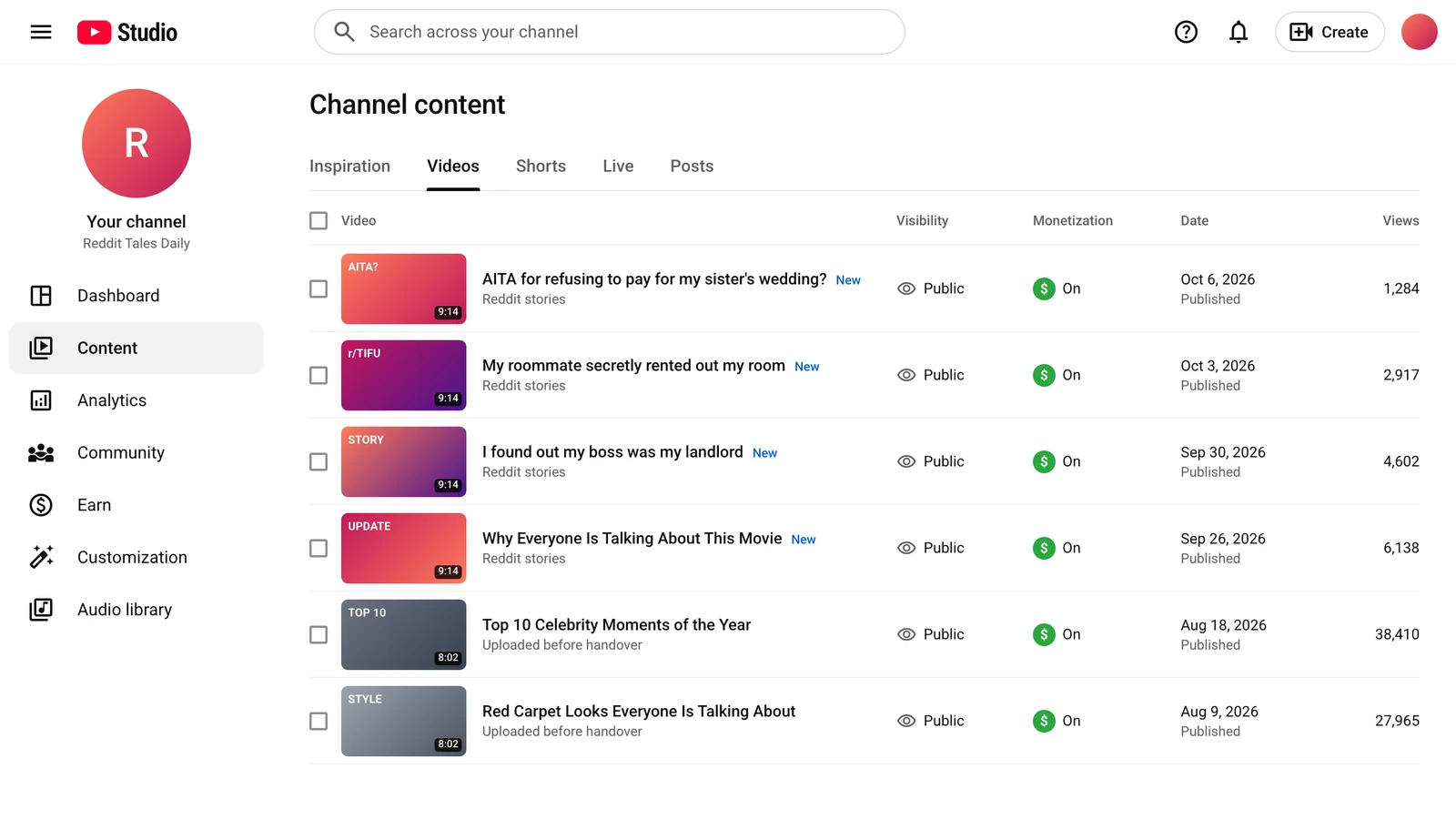Image resolution: width=1456 pixels, height=819 pixels.
Task: Open Top 10 Celebrity Moments of the Year
Action: 616,624
